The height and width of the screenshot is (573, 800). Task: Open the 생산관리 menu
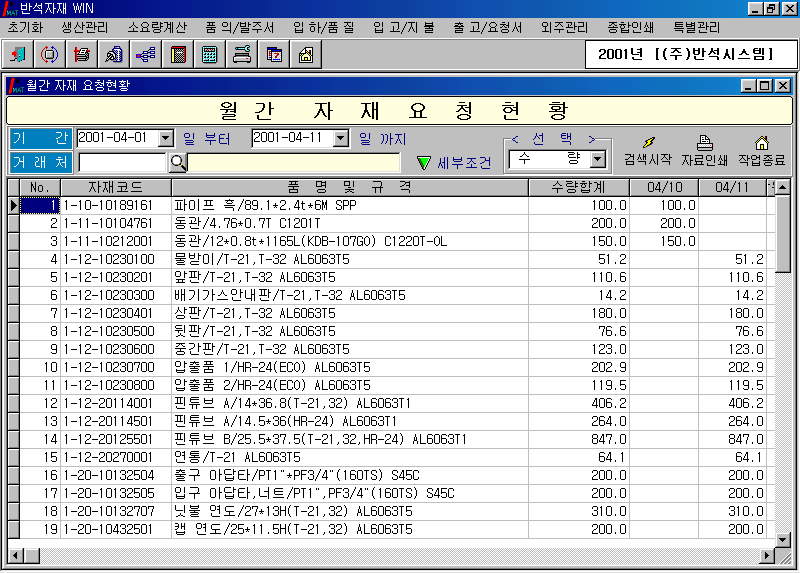(87, 27)
